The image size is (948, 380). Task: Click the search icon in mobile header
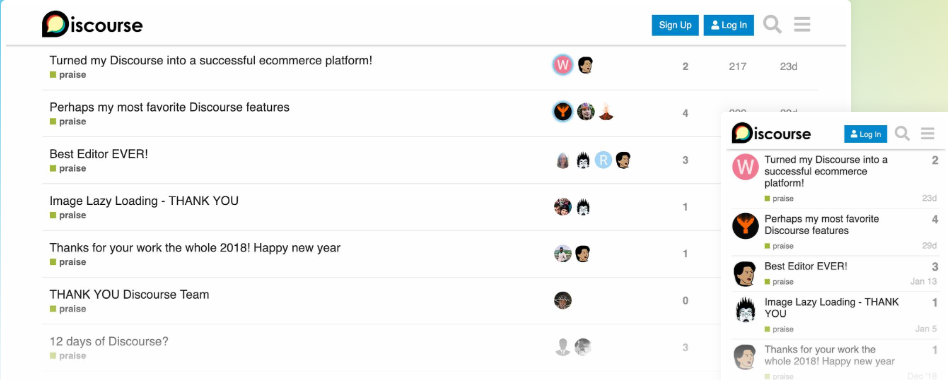(902, 134)
